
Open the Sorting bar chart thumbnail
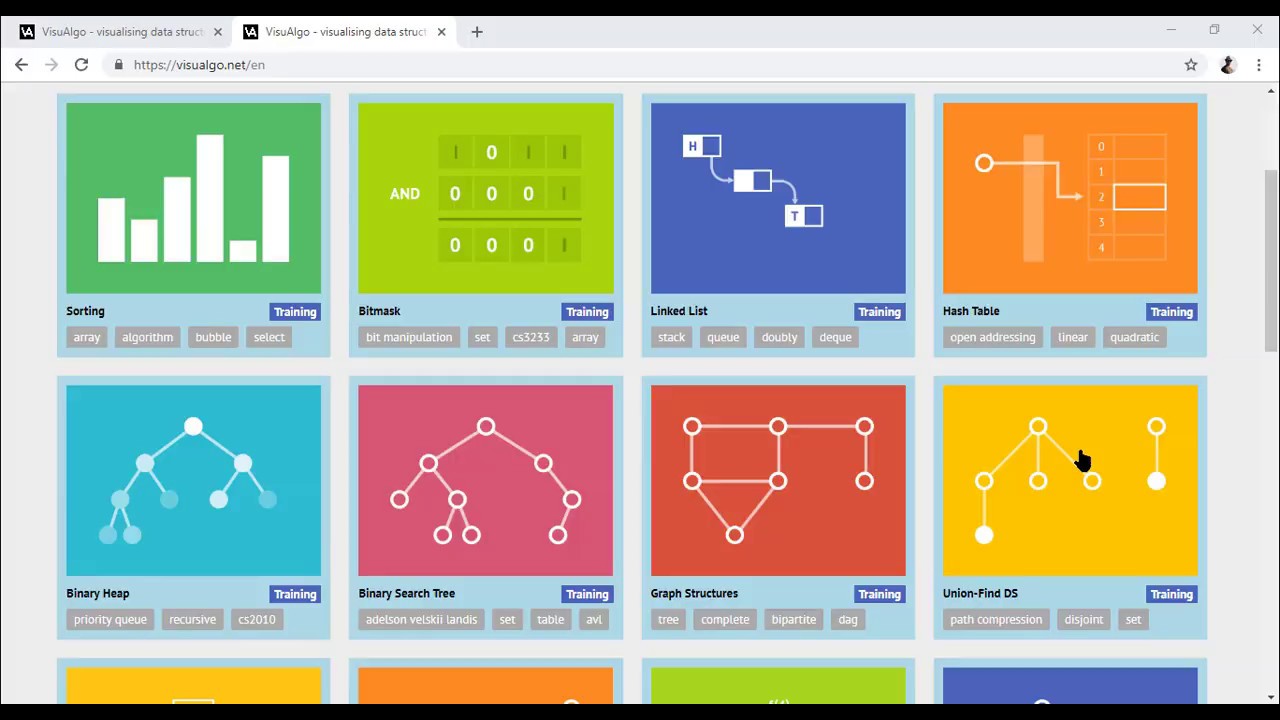[194, 198]
